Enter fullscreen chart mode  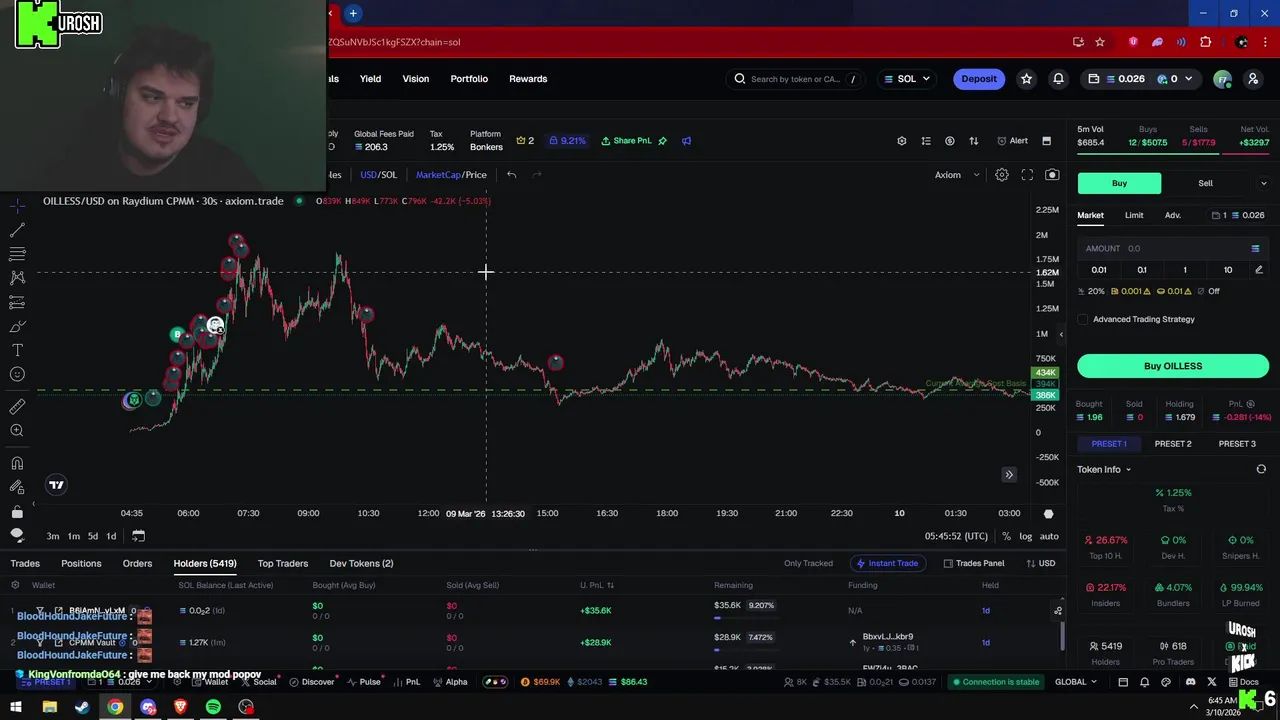point(1027,175)
